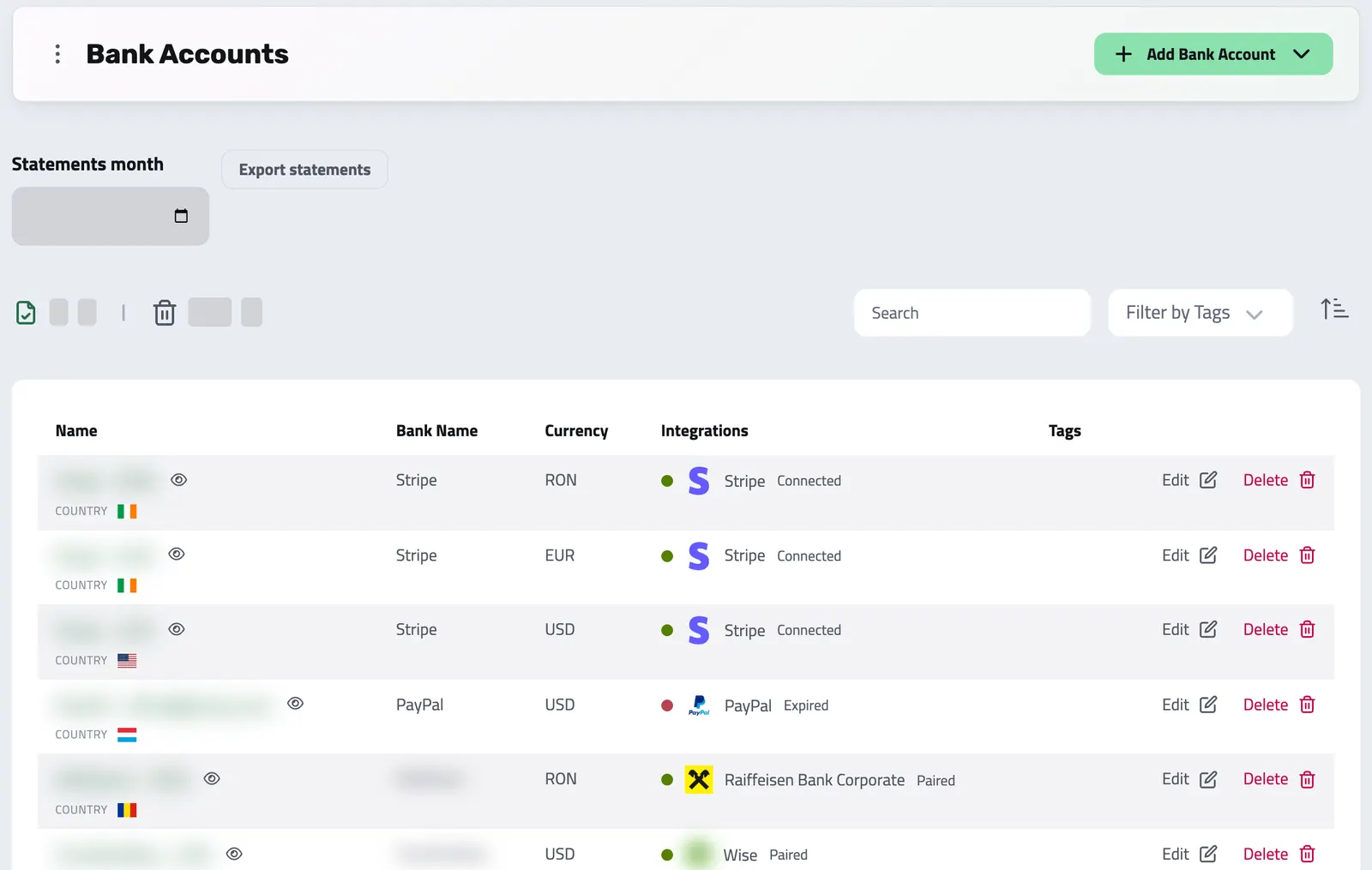Edit the Wise account

click(1189, 854)
